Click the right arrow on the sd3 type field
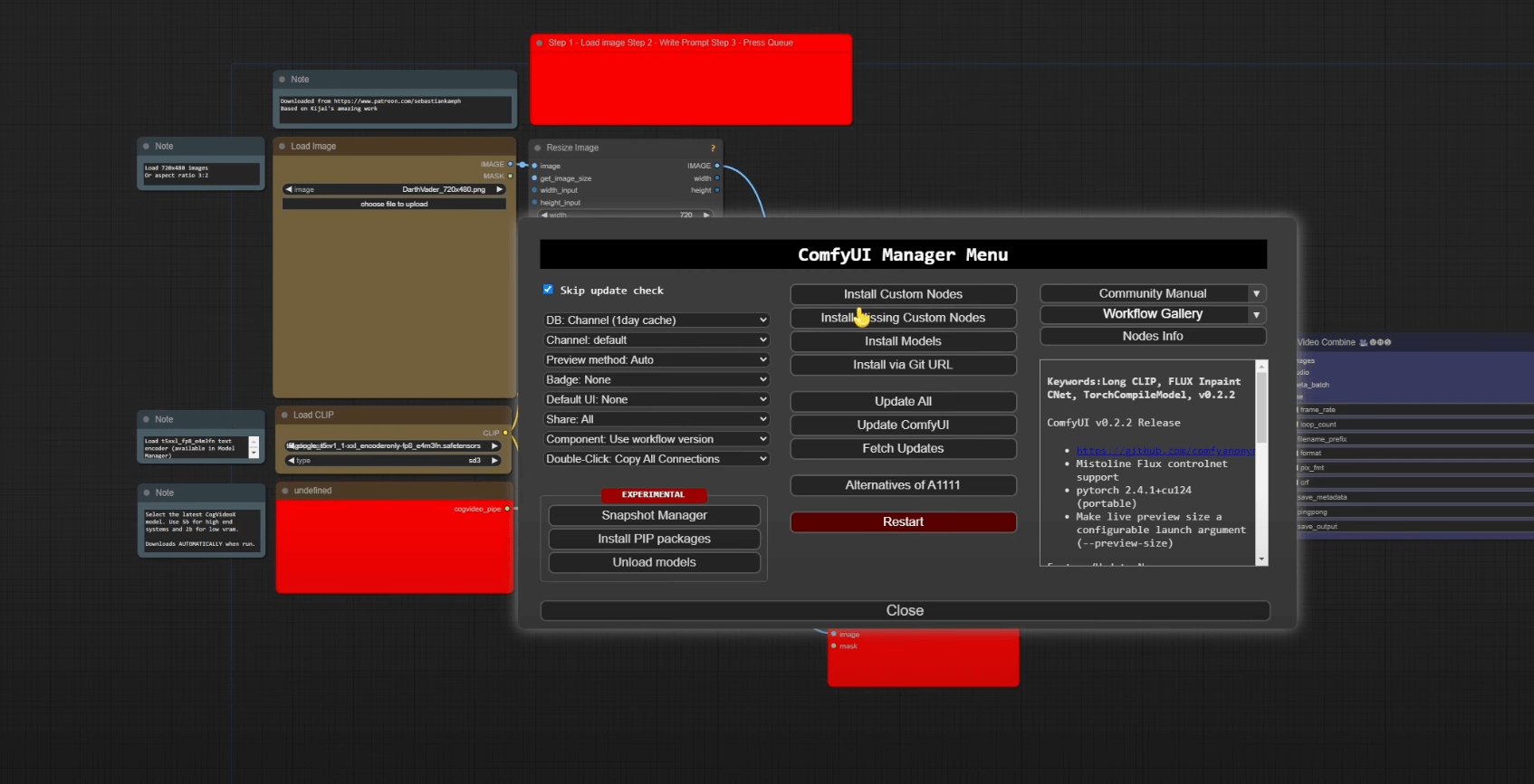This screenshot has width=1534, height=784. 494,461
